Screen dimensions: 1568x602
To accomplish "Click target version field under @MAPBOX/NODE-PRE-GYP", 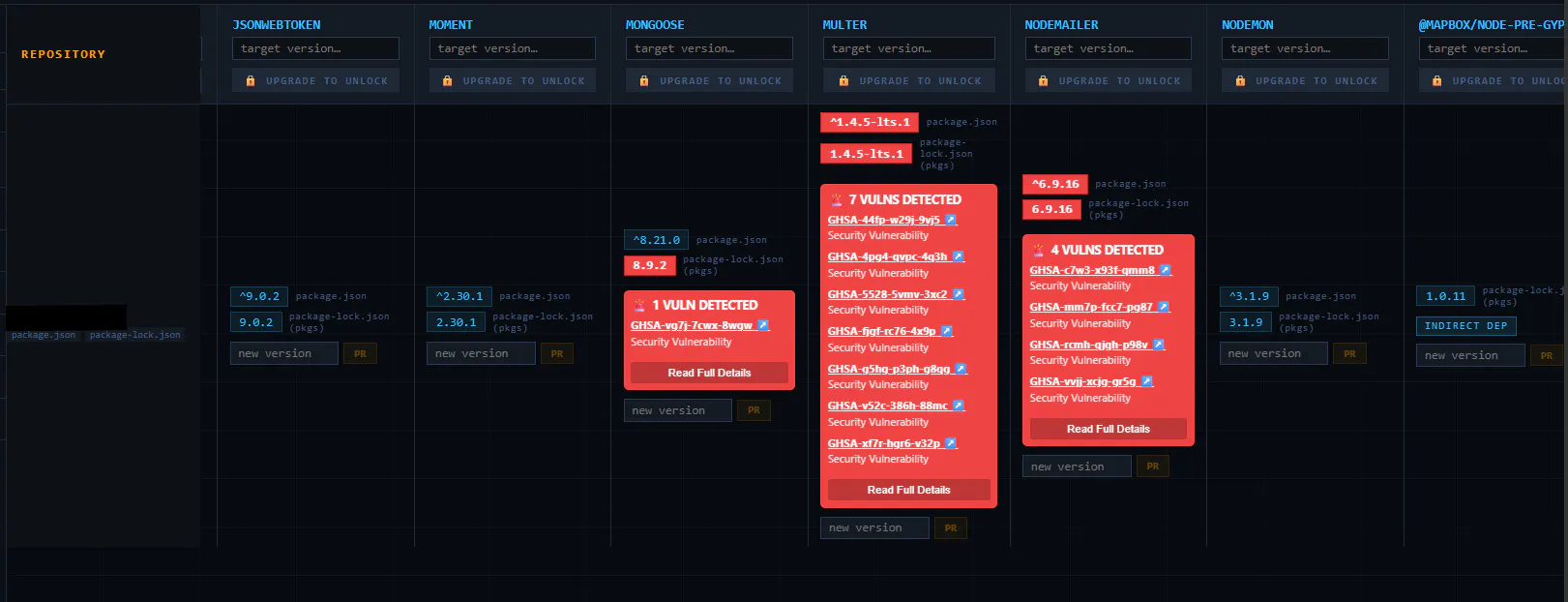I will [x=1494, y=48].
